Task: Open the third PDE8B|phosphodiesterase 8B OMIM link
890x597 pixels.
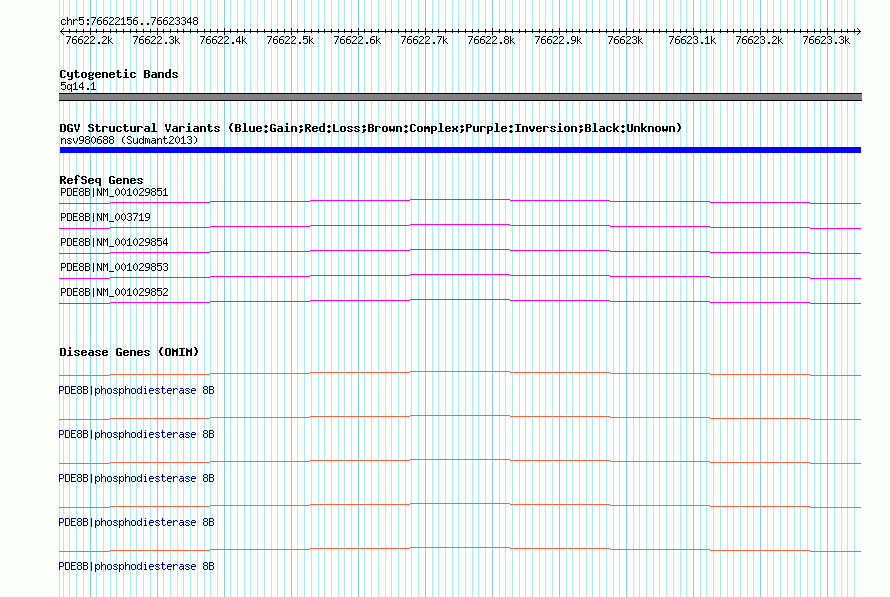Action: point(136,478)
